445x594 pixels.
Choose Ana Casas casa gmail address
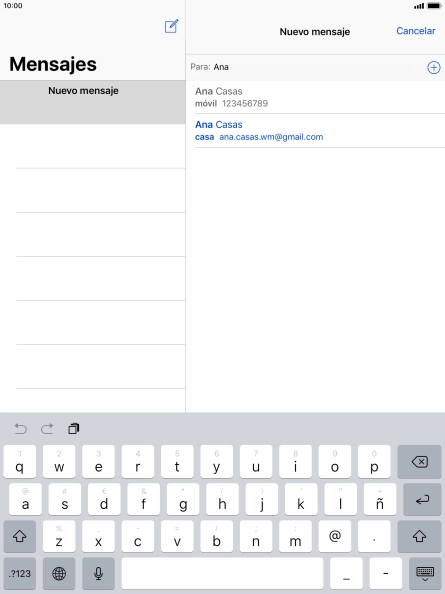pyautogui.click(x=316, y=130)
